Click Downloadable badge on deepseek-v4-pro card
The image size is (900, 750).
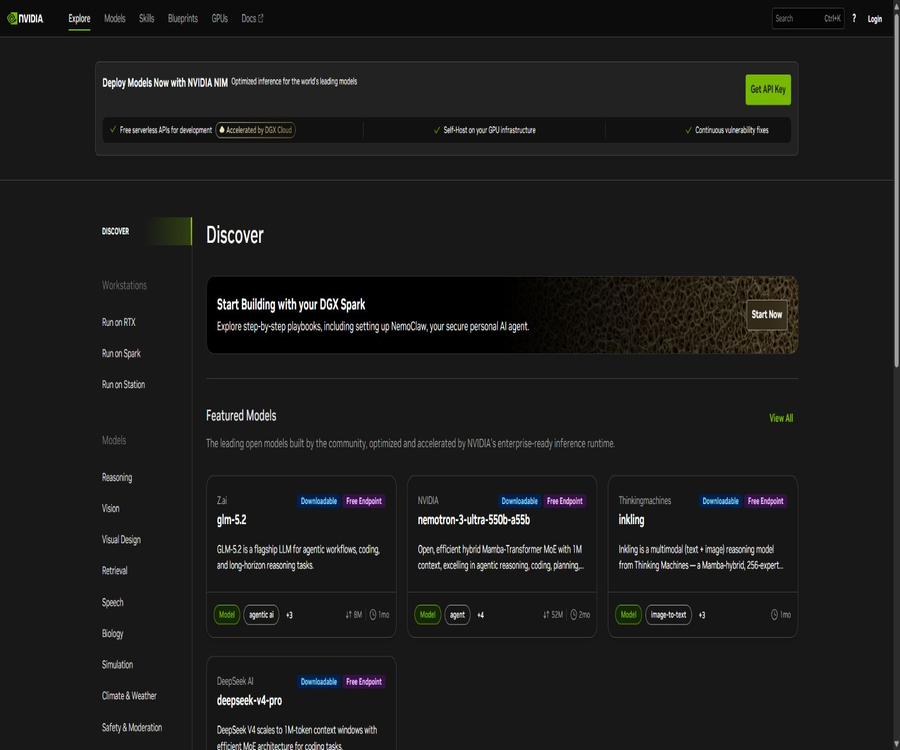pos(319,682)
